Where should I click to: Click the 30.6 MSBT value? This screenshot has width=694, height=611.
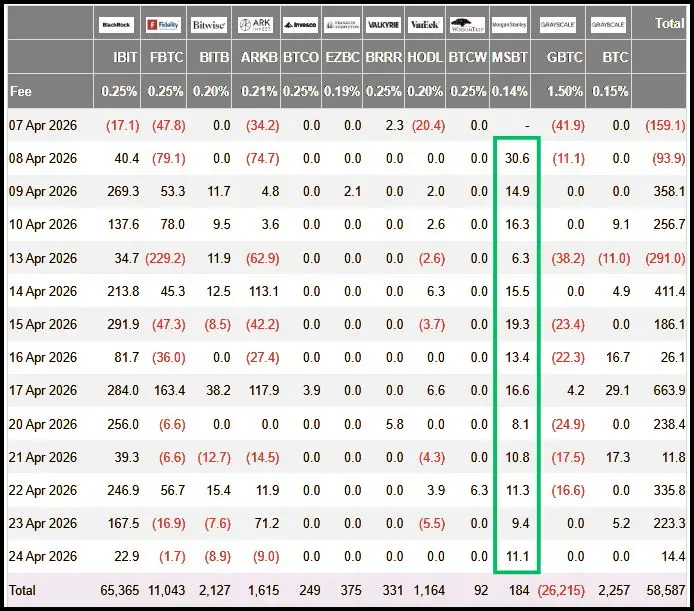517,159
